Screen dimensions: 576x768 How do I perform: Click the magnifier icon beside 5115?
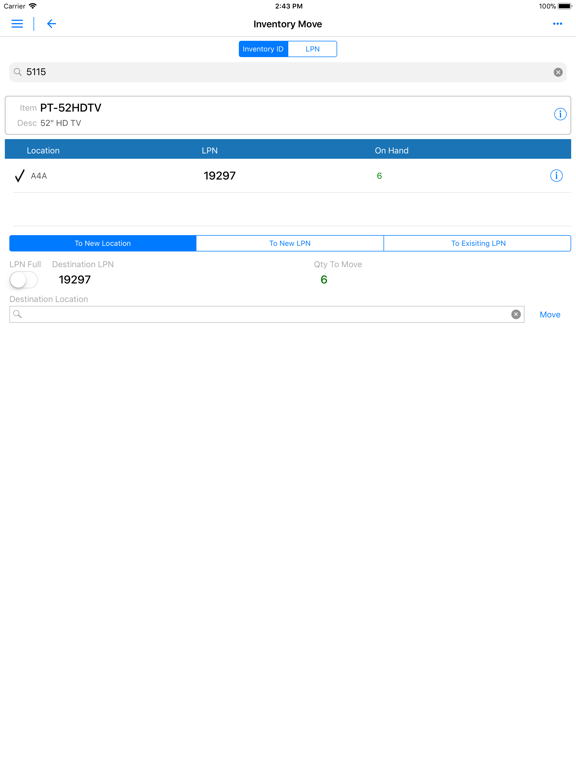click(x=18, y=72)
